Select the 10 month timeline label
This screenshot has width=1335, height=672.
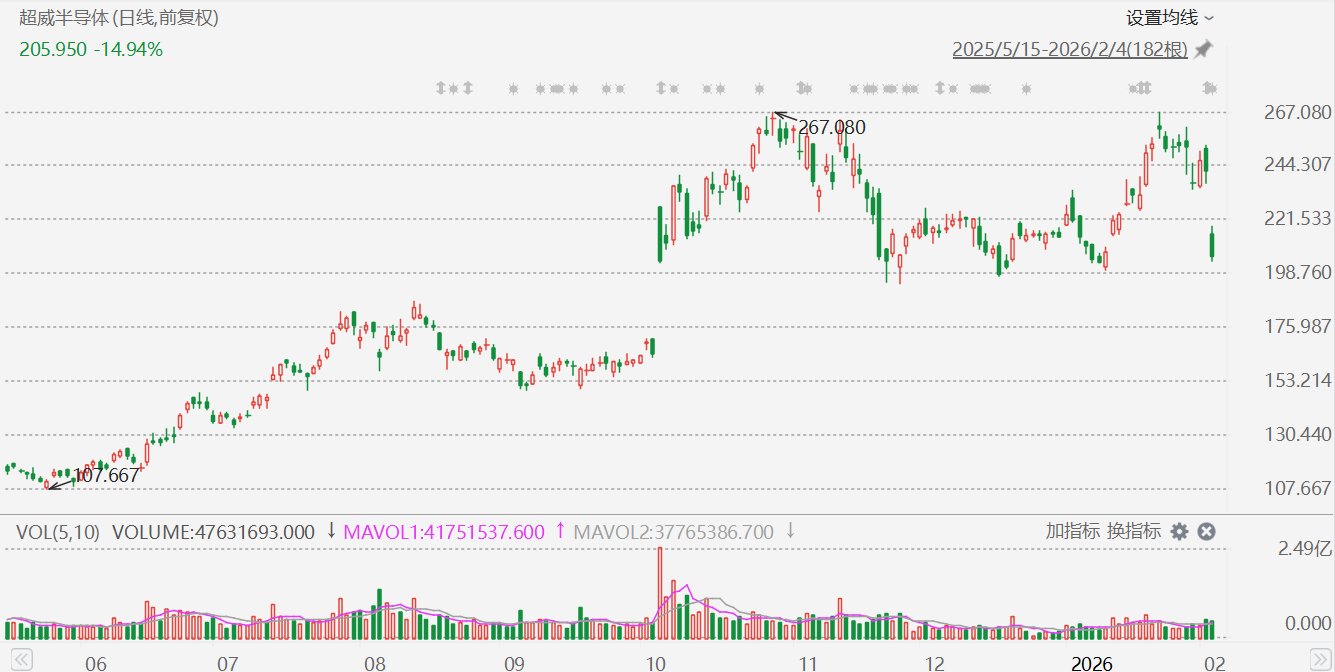coord(656,662)
